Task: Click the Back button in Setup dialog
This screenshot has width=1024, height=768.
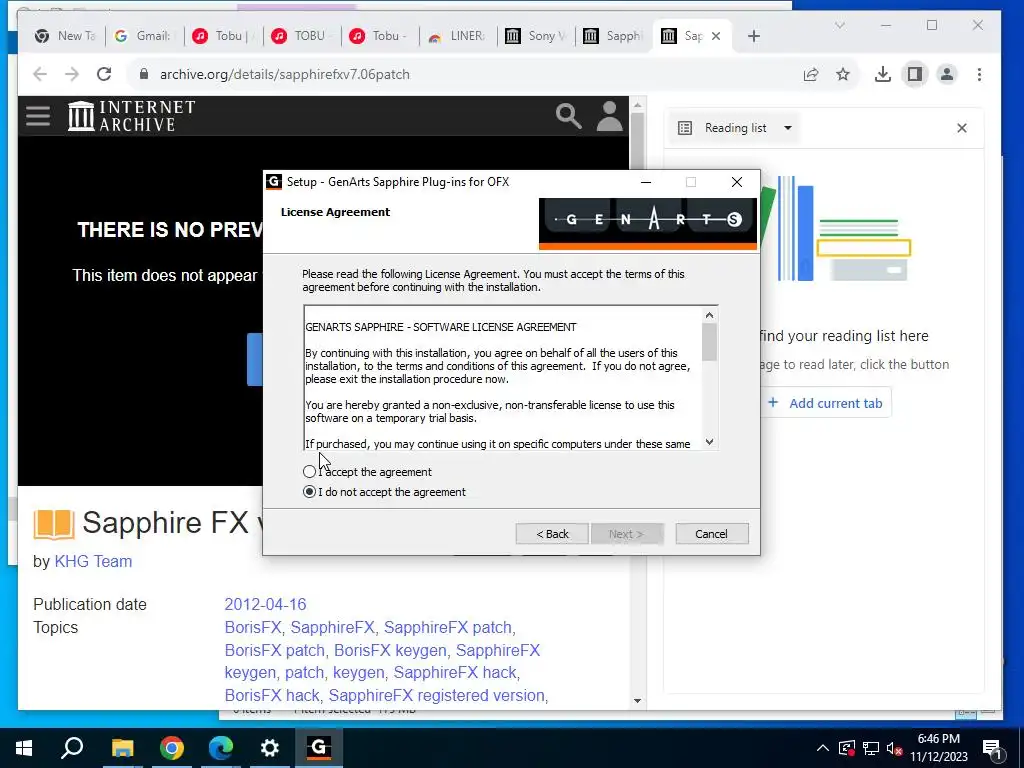Action: [x=552, y=534]
